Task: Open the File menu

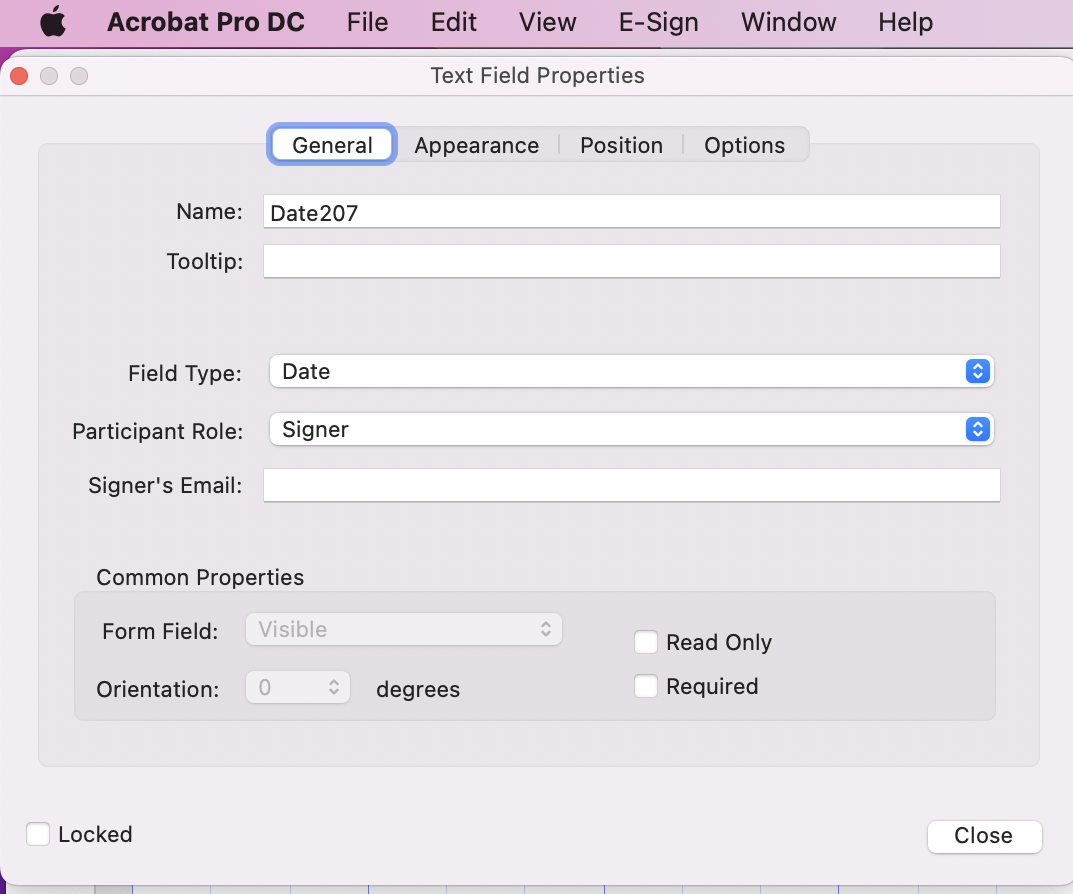Action: click(x=367, y=22)
